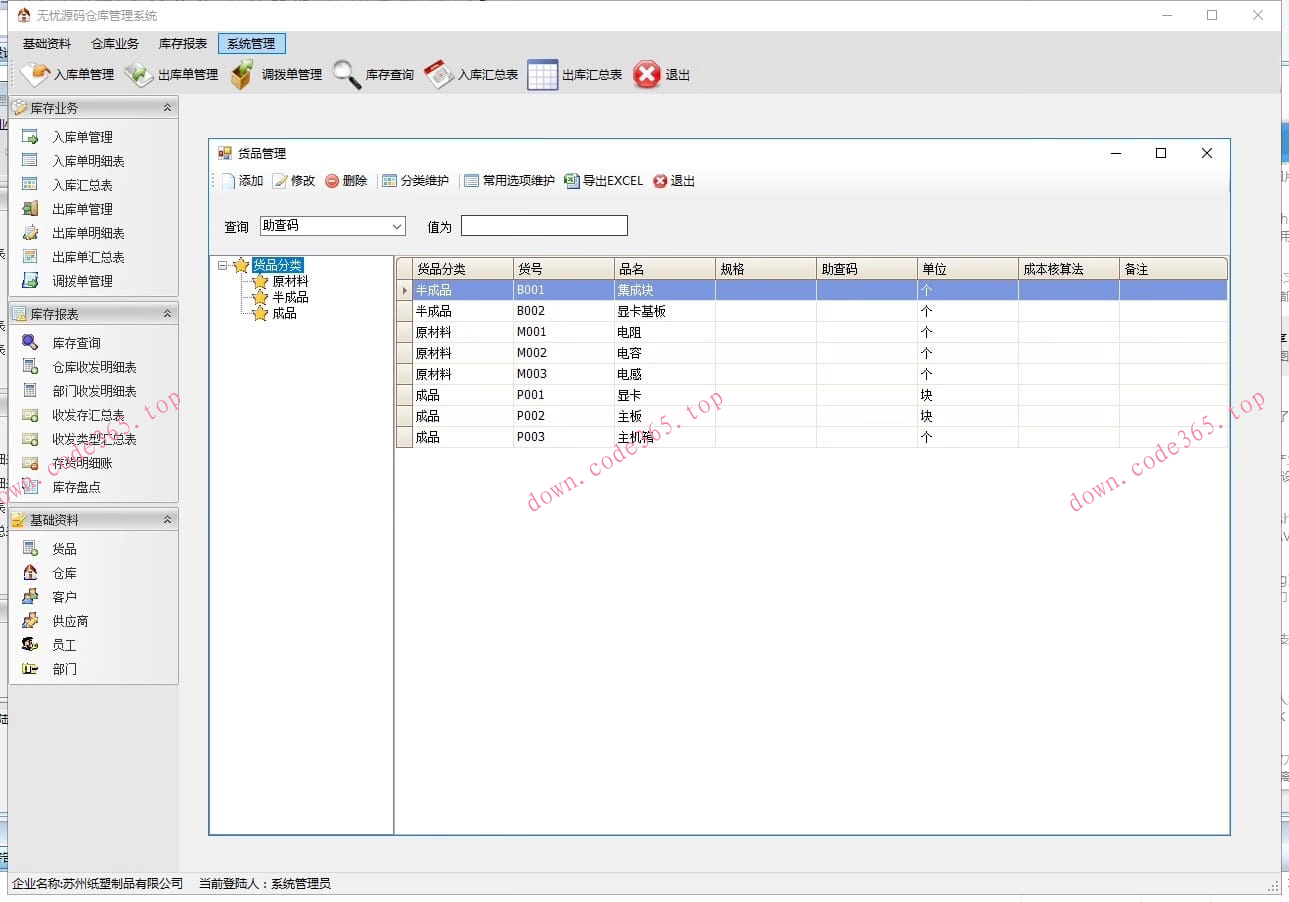1289x902 pixels.
Task: Click 添加 in the 货品管理 toolbar
Action: tap(242, 181)
